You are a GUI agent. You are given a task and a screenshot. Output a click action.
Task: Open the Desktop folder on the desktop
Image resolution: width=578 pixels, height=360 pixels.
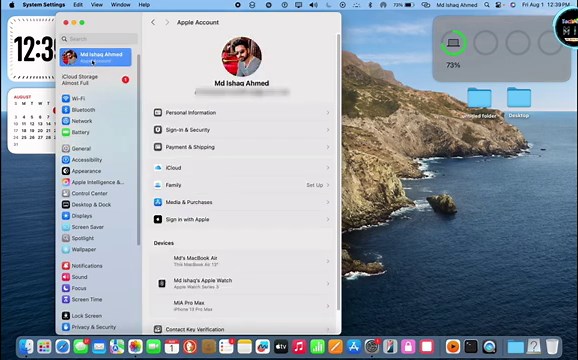519,102
